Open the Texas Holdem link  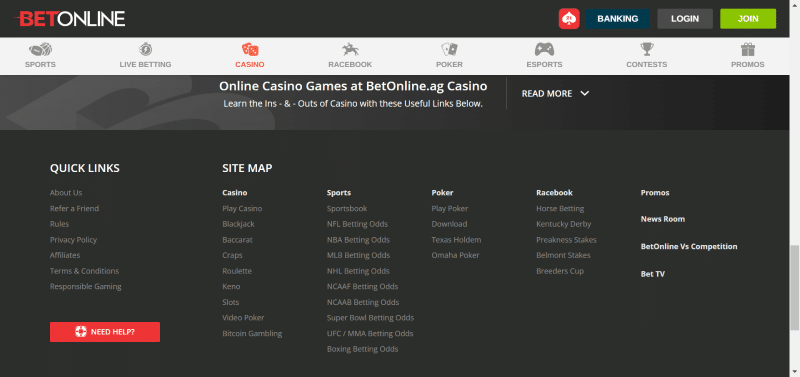tap(456, 240)
